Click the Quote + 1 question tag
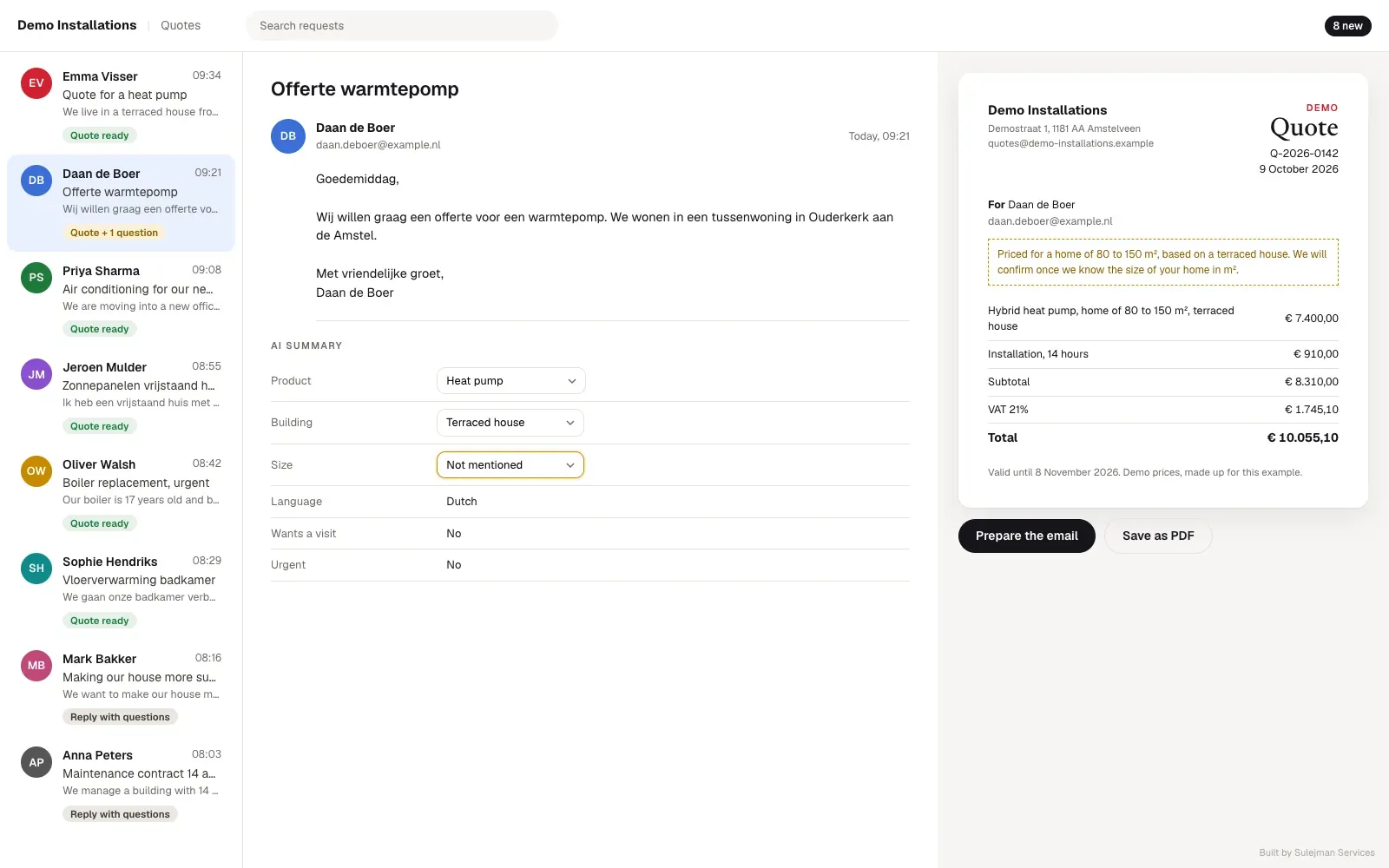The width and height of the screenshot is (1389, 868). (114, 233)
